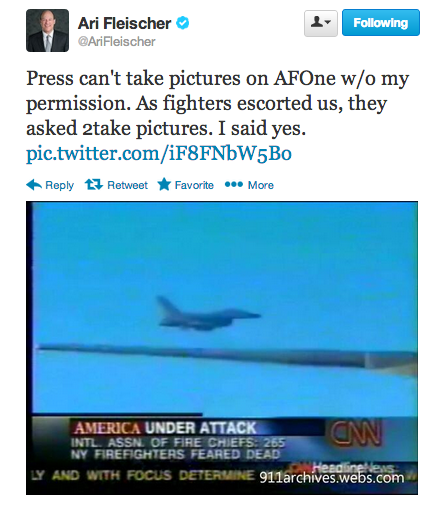This screenshot has height=506, width=444.
Task: Open the pic.twitter.com/iF8FNbW5Bo link
Action: click(159, 153)
